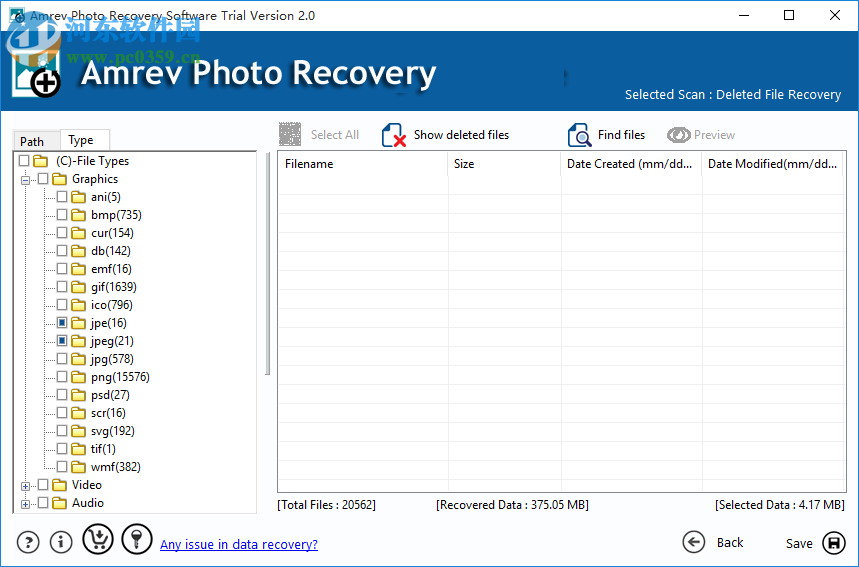This screenshot has width=859, height=567.
Task: Click the Select All label
Action: click(335, 135)
